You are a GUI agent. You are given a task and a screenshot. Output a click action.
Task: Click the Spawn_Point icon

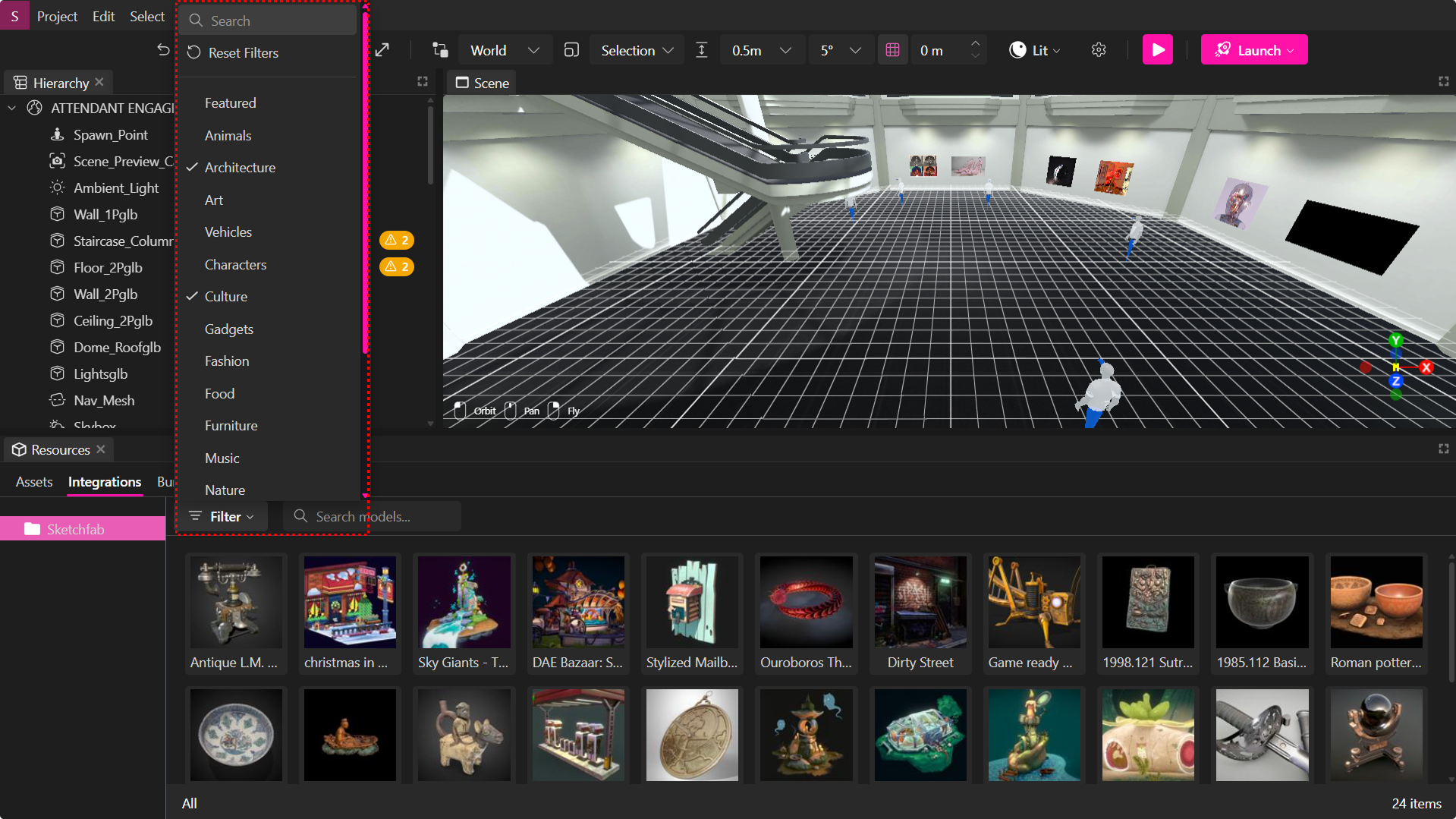tap(58, 134)
